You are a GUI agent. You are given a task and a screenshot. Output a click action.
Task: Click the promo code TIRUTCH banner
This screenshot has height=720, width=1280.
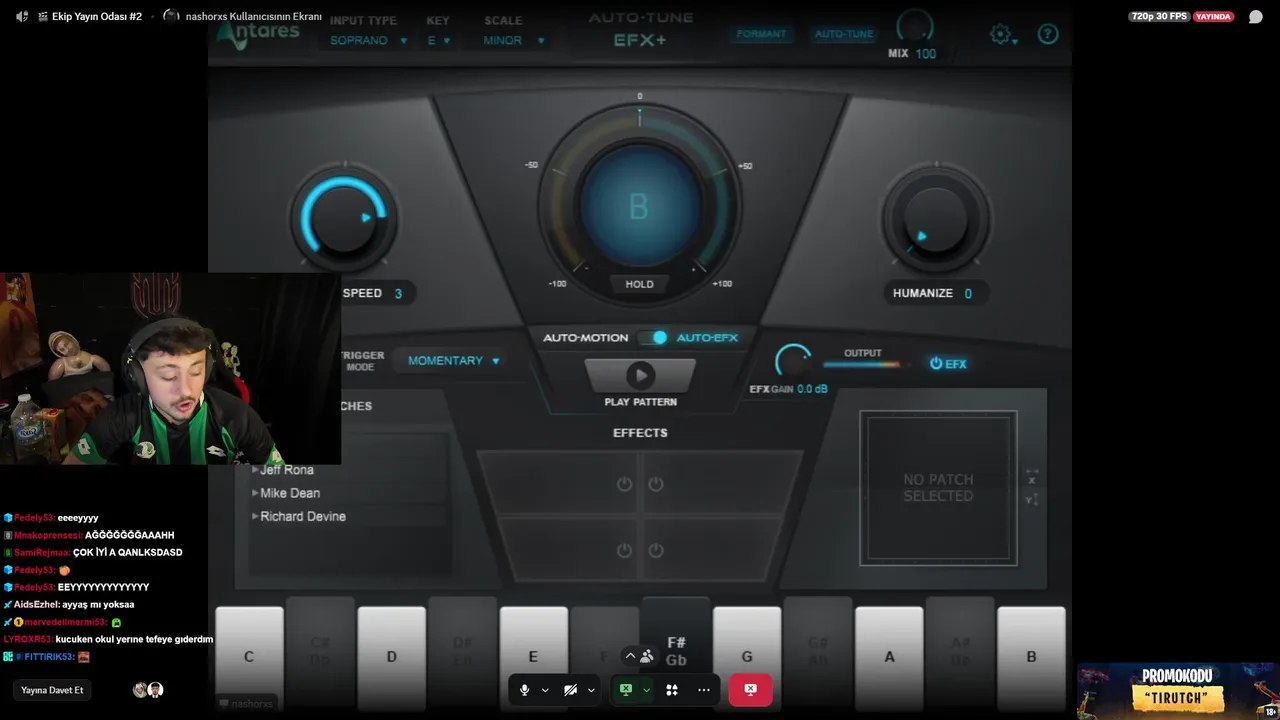[1177, 690]
